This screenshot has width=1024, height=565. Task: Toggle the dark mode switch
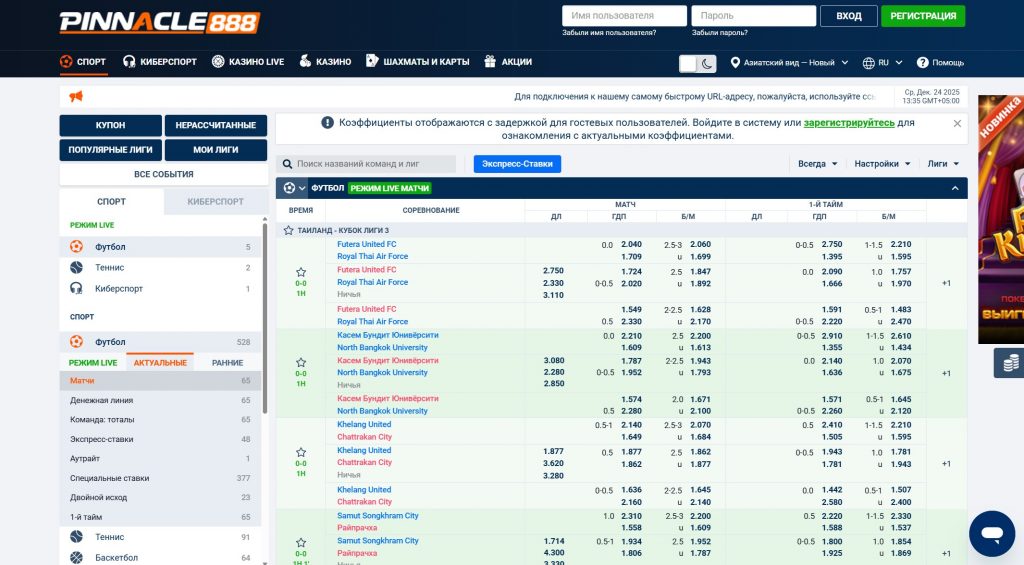[698, 63]
